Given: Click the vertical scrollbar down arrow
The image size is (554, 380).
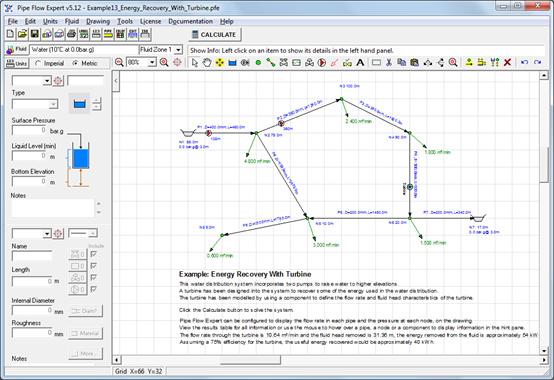Looking at the screenshot, I should click(x=543, y=351).
